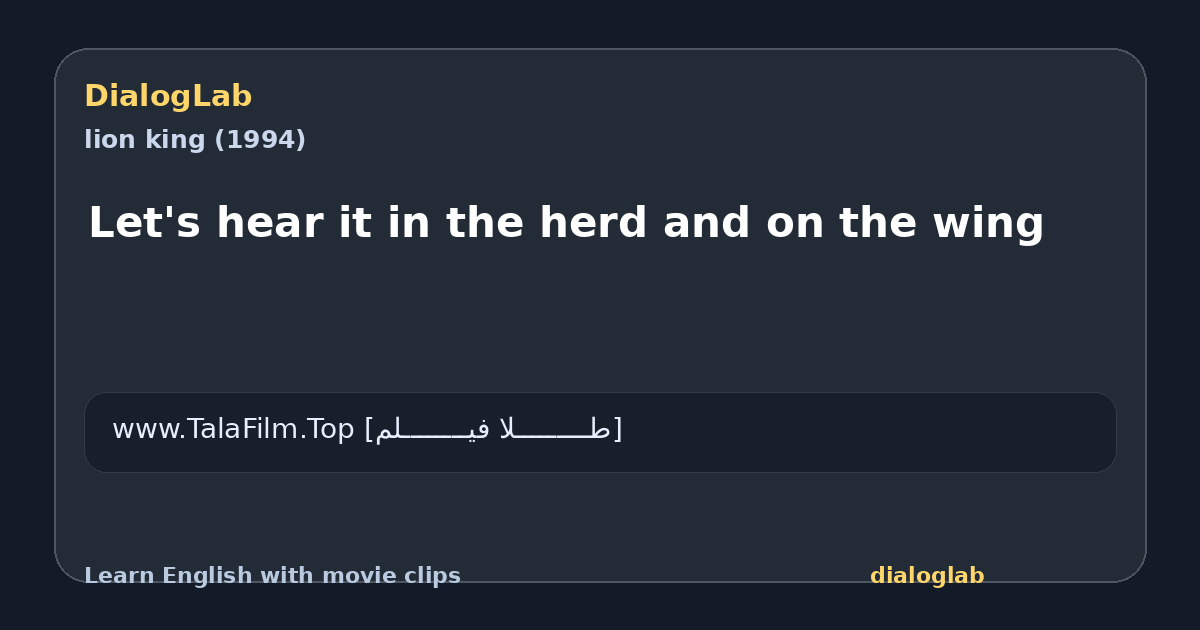This screenshot has height=630, width=1200.
Task: Select the word "on" in the subtitle
Action: pyautogui.click(x=794, y=223)
